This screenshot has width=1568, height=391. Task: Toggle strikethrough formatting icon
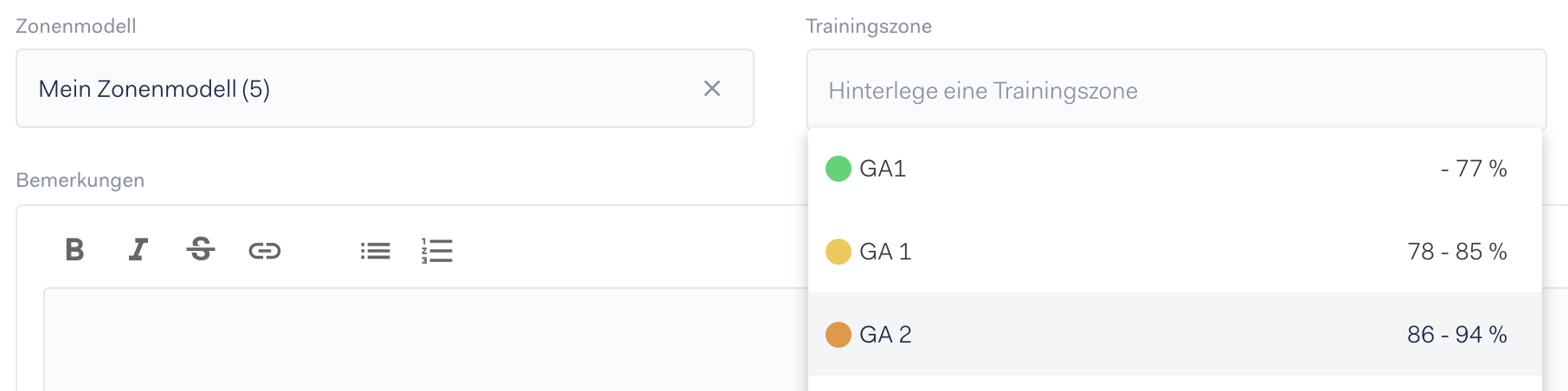pos(201,250)
